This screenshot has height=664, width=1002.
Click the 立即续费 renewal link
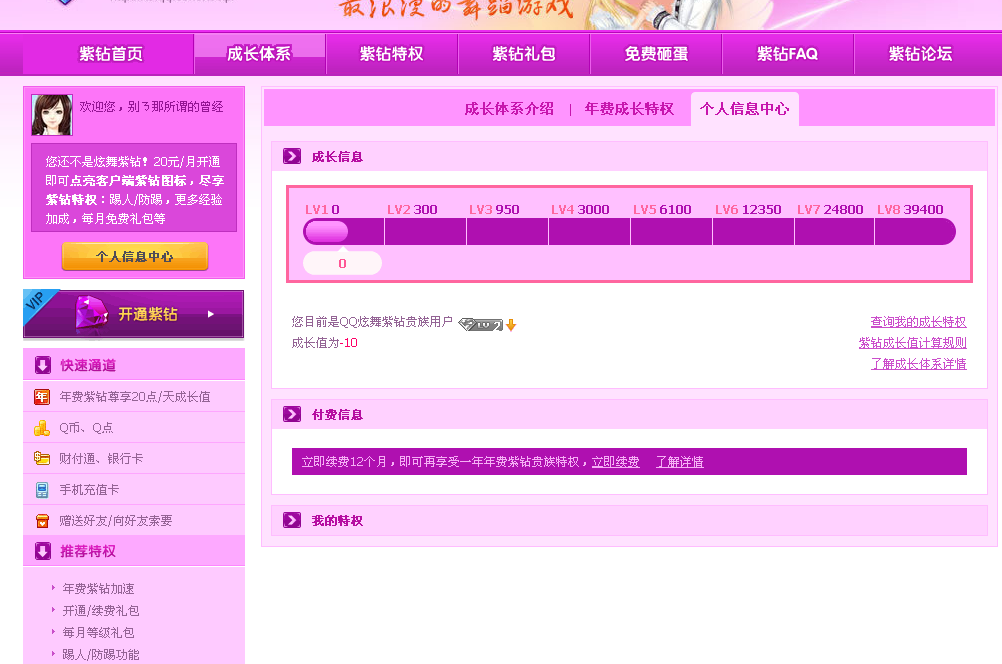coord(615,462)
